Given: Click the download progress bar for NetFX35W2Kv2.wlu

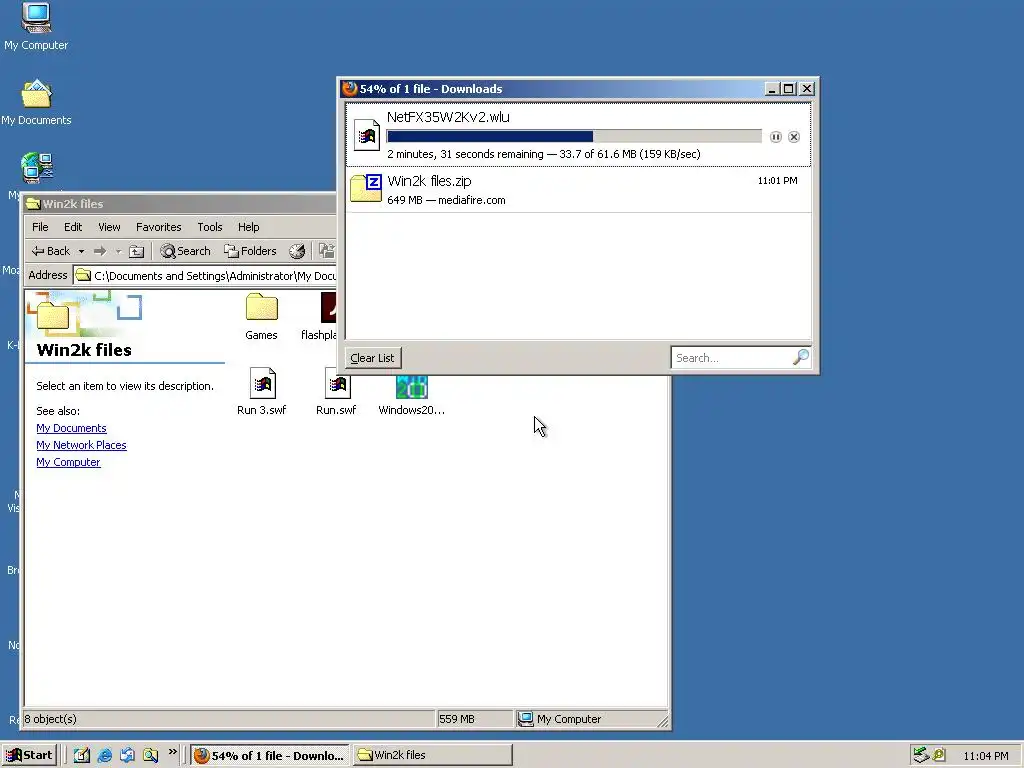Looking at the screenshot, I should point(574,136).
